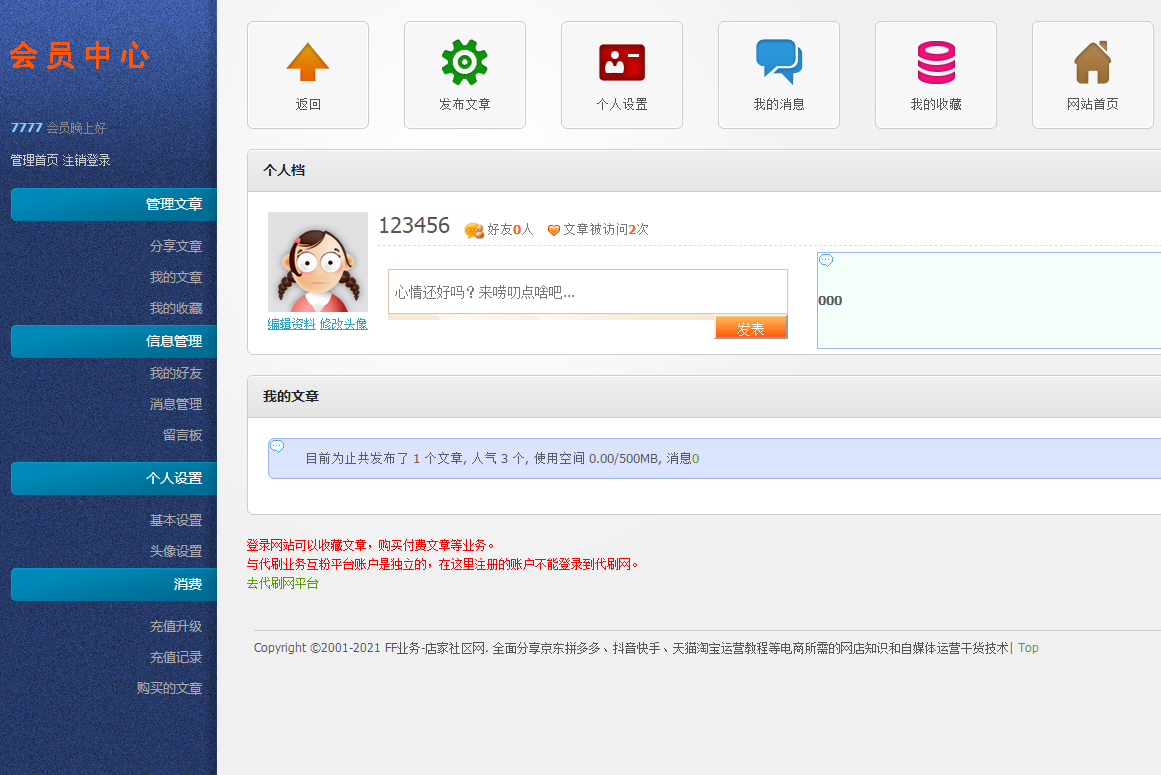This screenshot has height=775, width=1161.
Task: Click the mood status input field
Action: click(587, 292)
